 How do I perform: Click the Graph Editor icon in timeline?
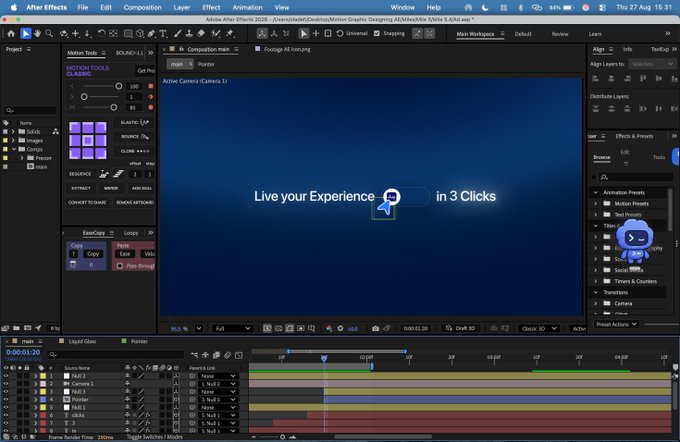239,355
